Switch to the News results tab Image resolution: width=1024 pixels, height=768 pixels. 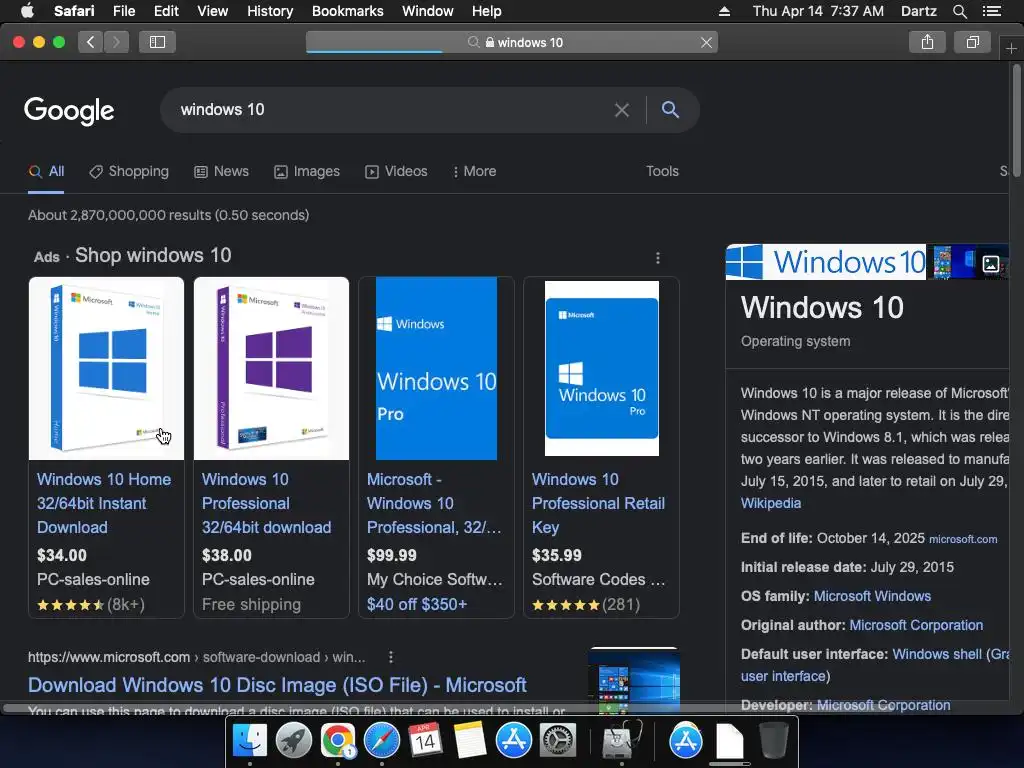click(x=221, y=171)
